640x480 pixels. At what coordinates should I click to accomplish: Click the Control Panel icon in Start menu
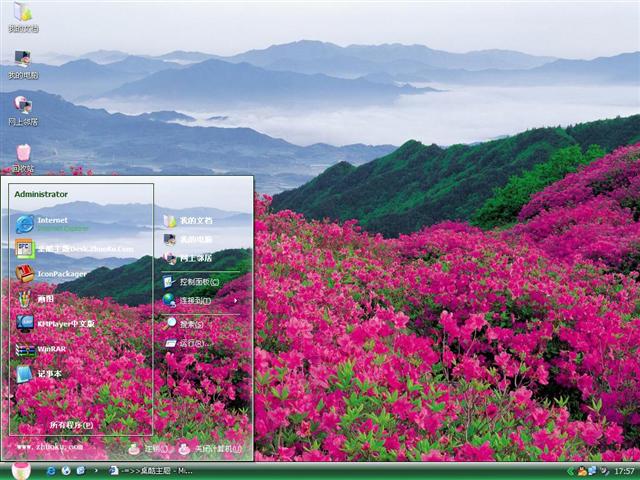point(169,282)
